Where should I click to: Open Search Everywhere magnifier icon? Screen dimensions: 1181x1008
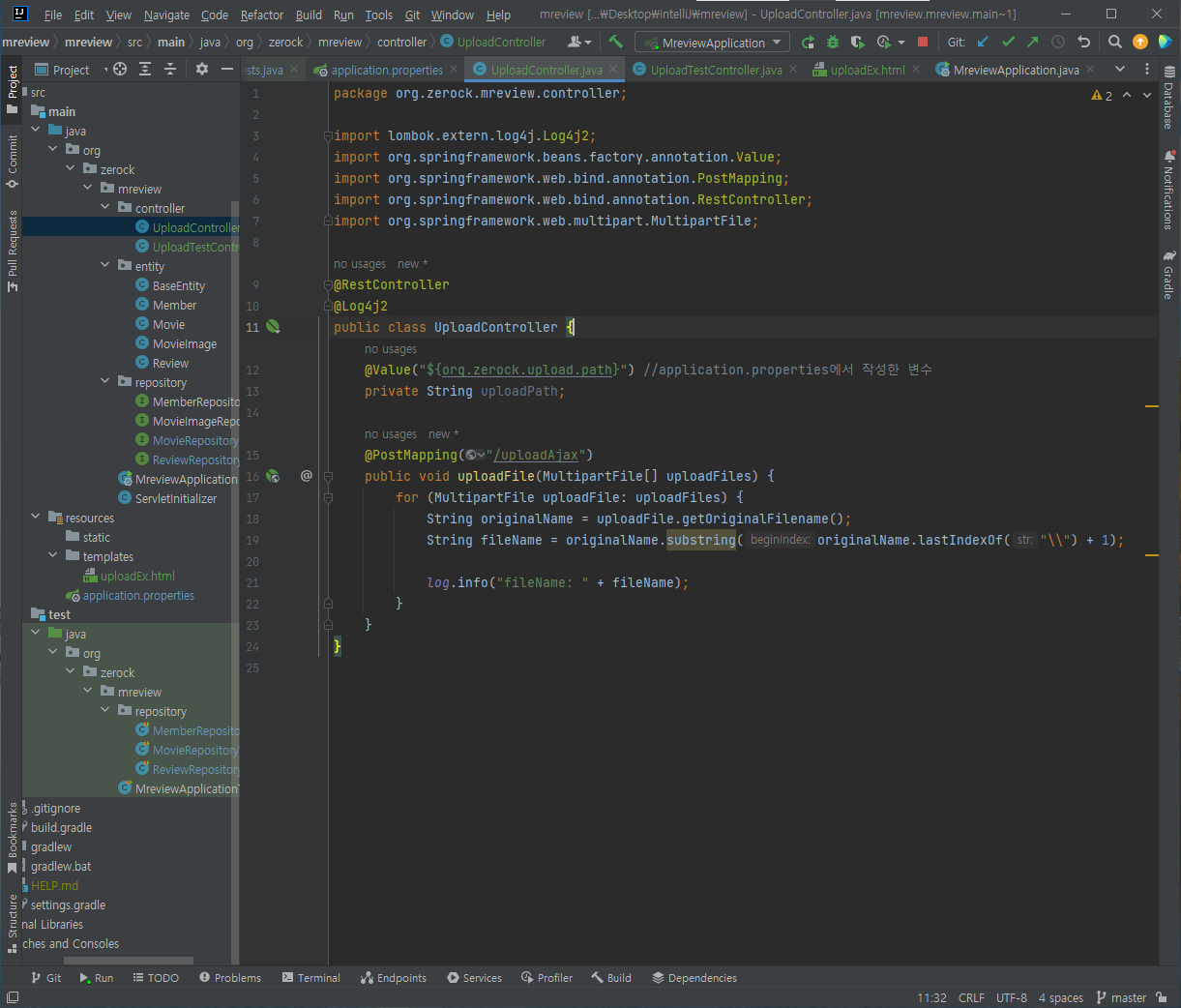tap(1115, 42)
